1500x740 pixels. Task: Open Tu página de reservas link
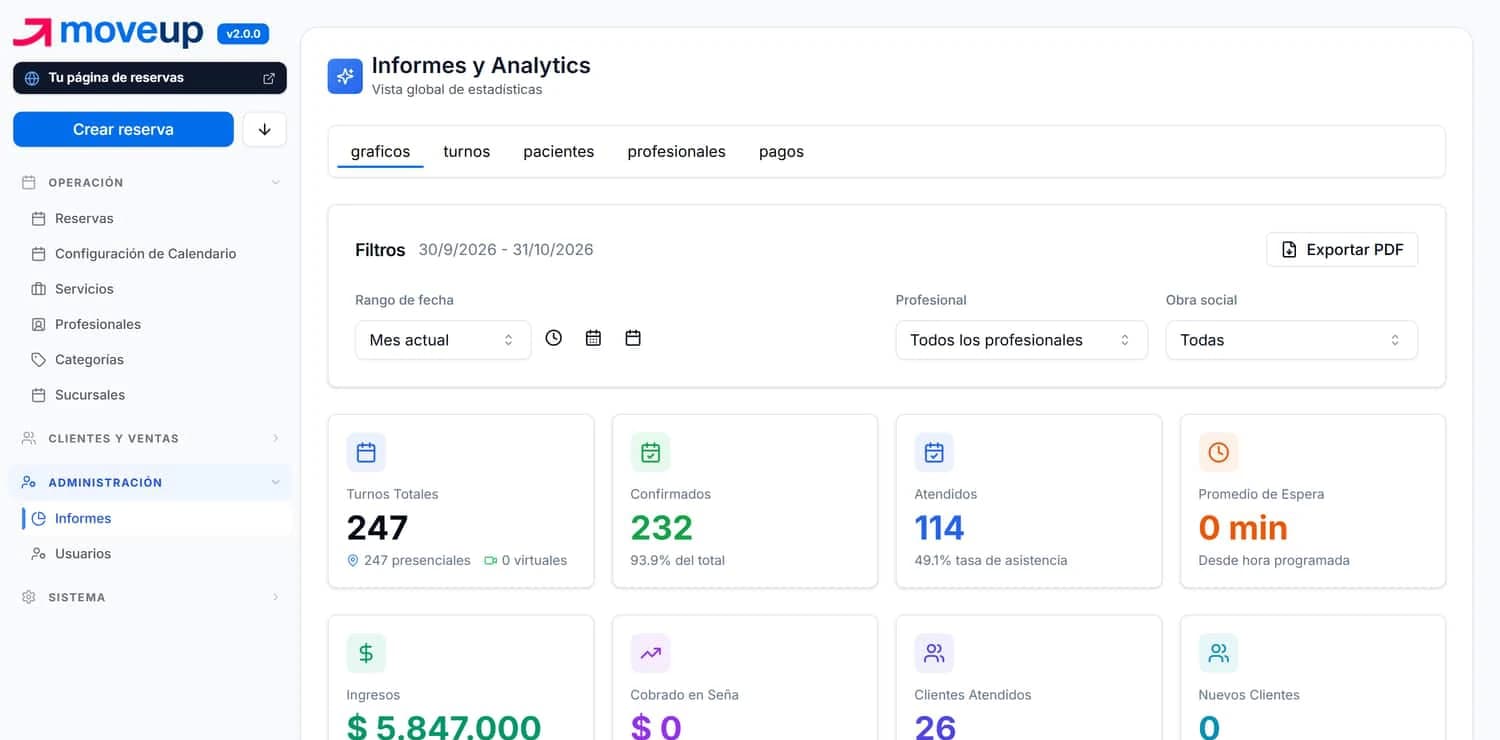tap(150, 78)
